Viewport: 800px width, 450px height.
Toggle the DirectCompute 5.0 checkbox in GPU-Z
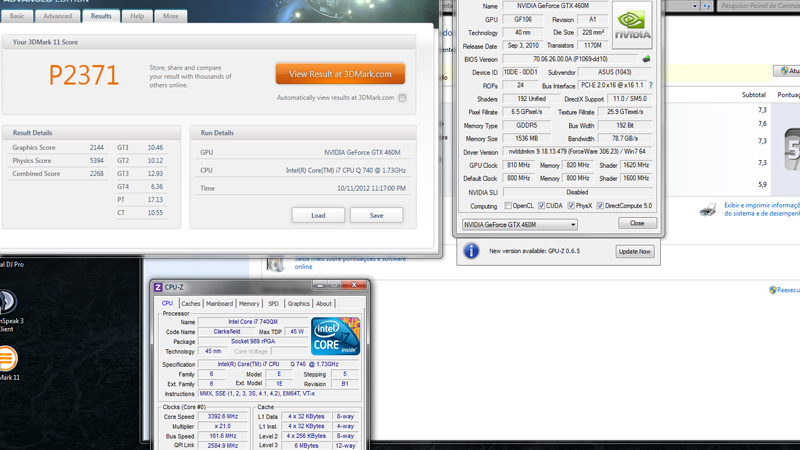600,206
